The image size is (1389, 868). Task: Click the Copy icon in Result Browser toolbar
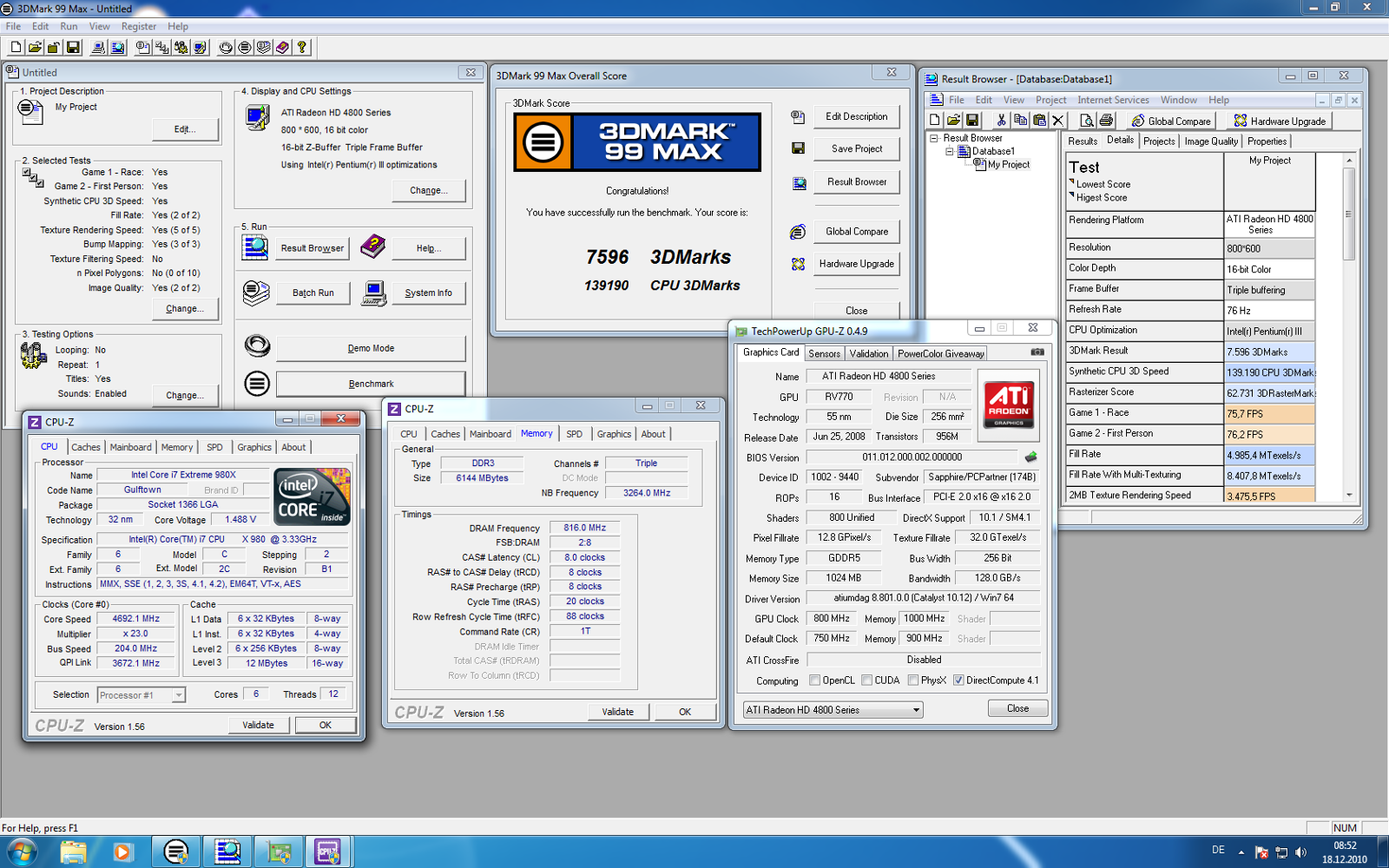(x=1020, y=121)
